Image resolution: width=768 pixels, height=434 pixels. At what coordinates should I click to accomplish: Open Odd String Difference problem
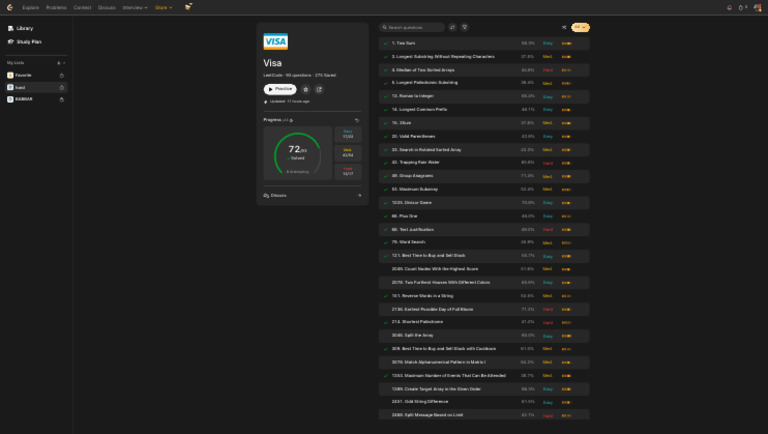point(420,402)
